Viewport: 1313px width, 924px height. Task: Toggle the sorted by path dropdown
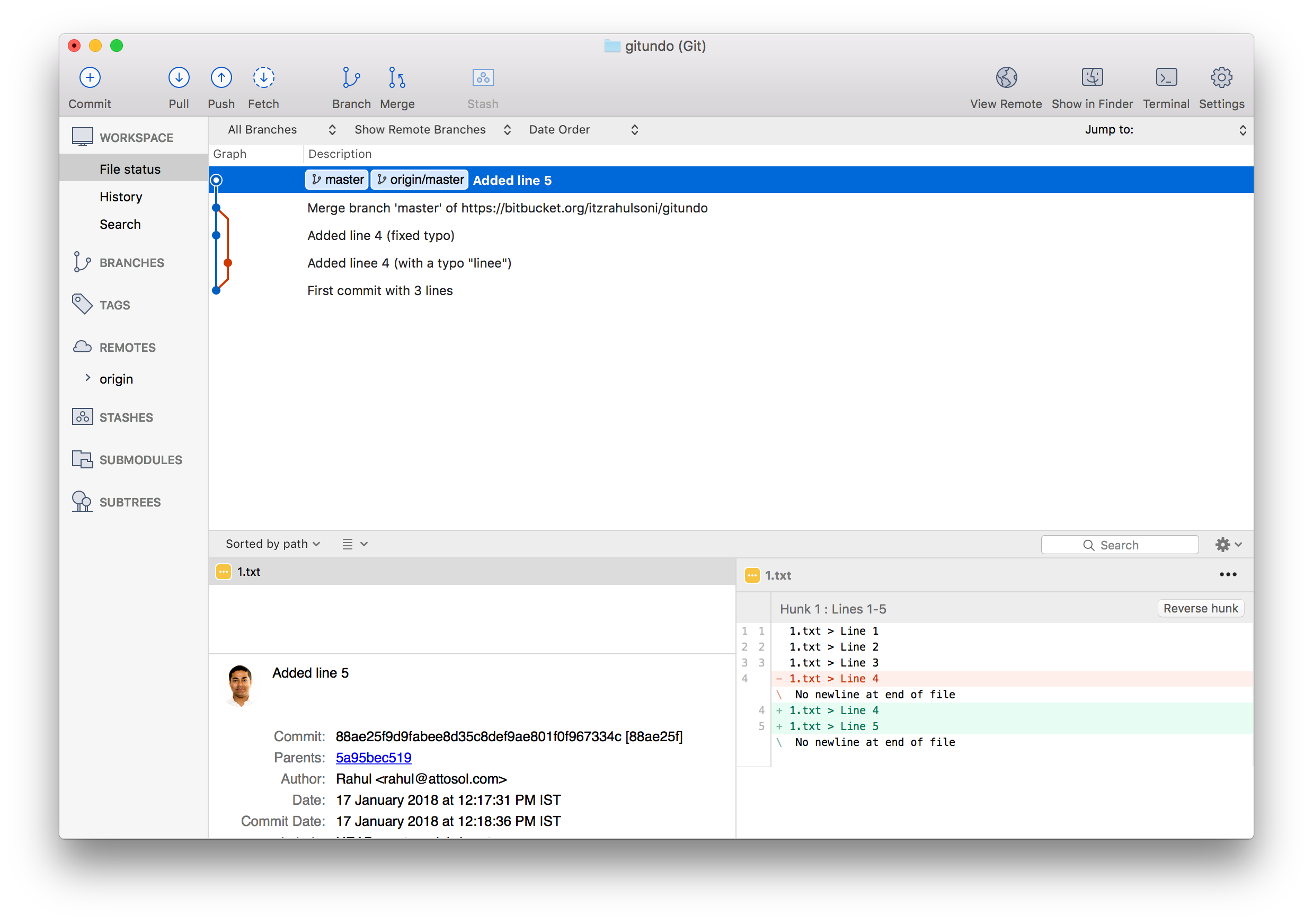[269, 543]
